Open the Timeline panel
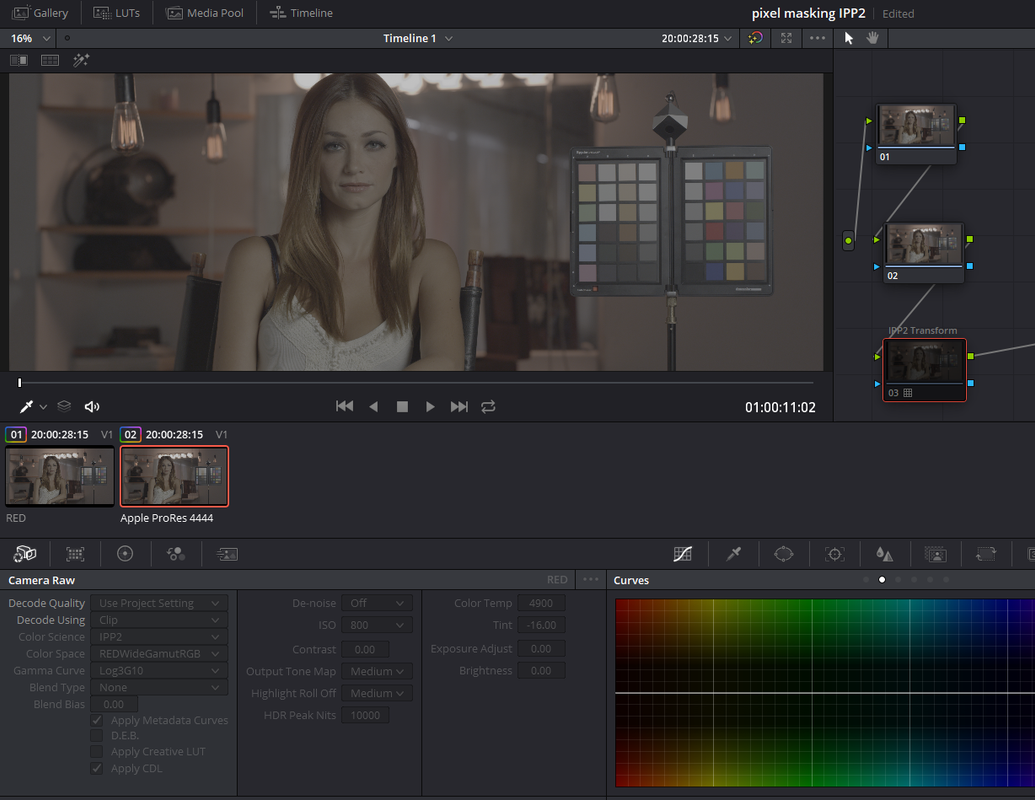 302,13
